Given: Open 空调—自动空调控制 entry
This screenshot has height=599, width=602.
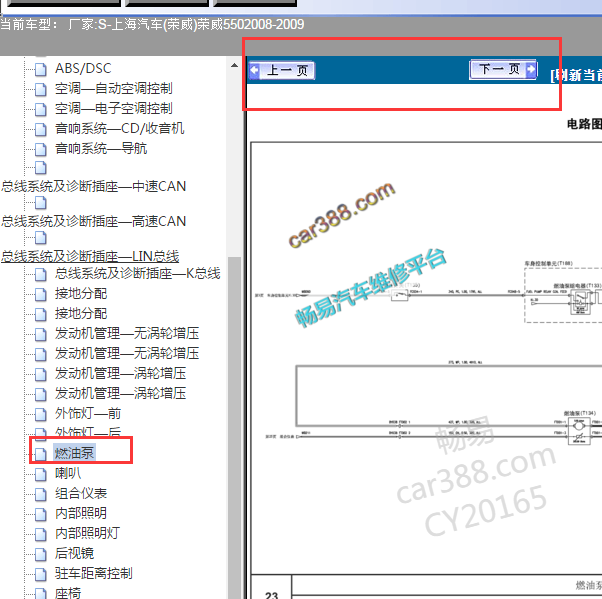Looking at the screenshot, I should click(114, 88).
